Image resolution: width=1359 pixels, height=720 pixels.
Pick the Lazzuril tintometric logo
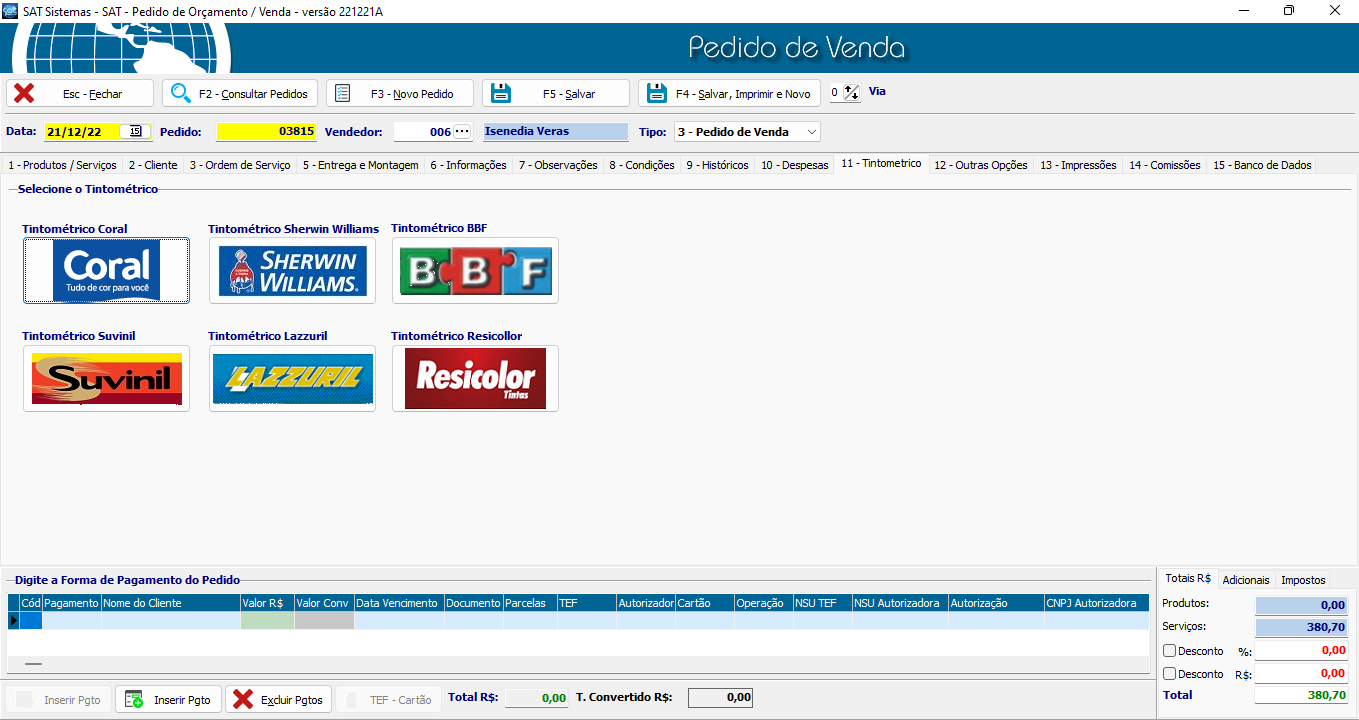(x=292, y=378)
